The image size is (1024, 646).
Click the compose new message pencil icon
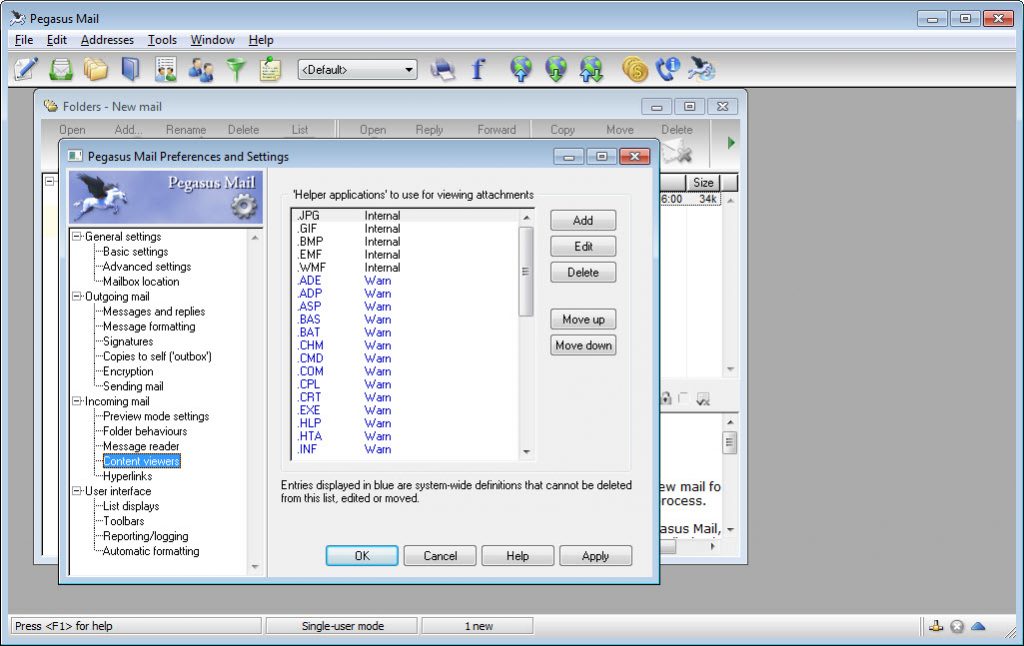coord(25,69)
